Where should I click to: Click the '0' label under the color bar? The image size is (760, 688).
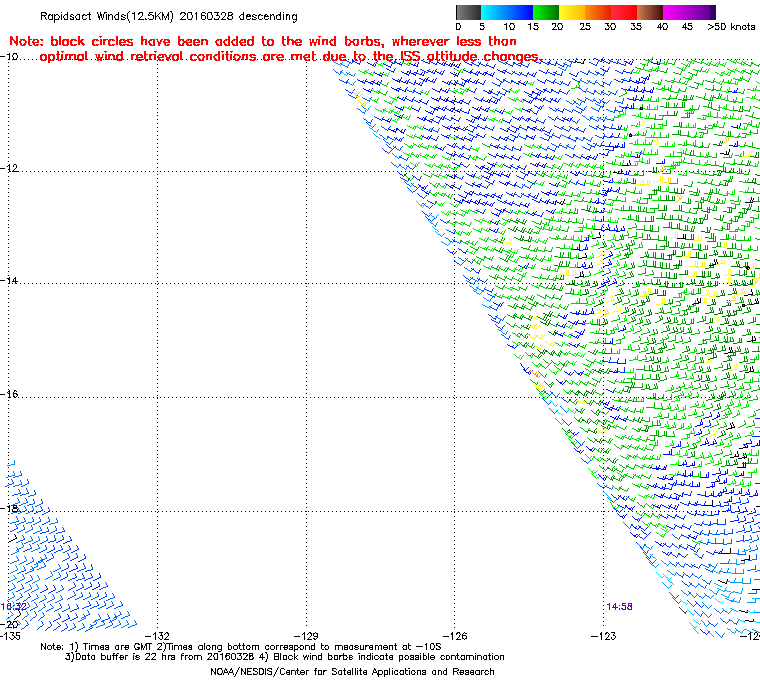pos(459,27)
